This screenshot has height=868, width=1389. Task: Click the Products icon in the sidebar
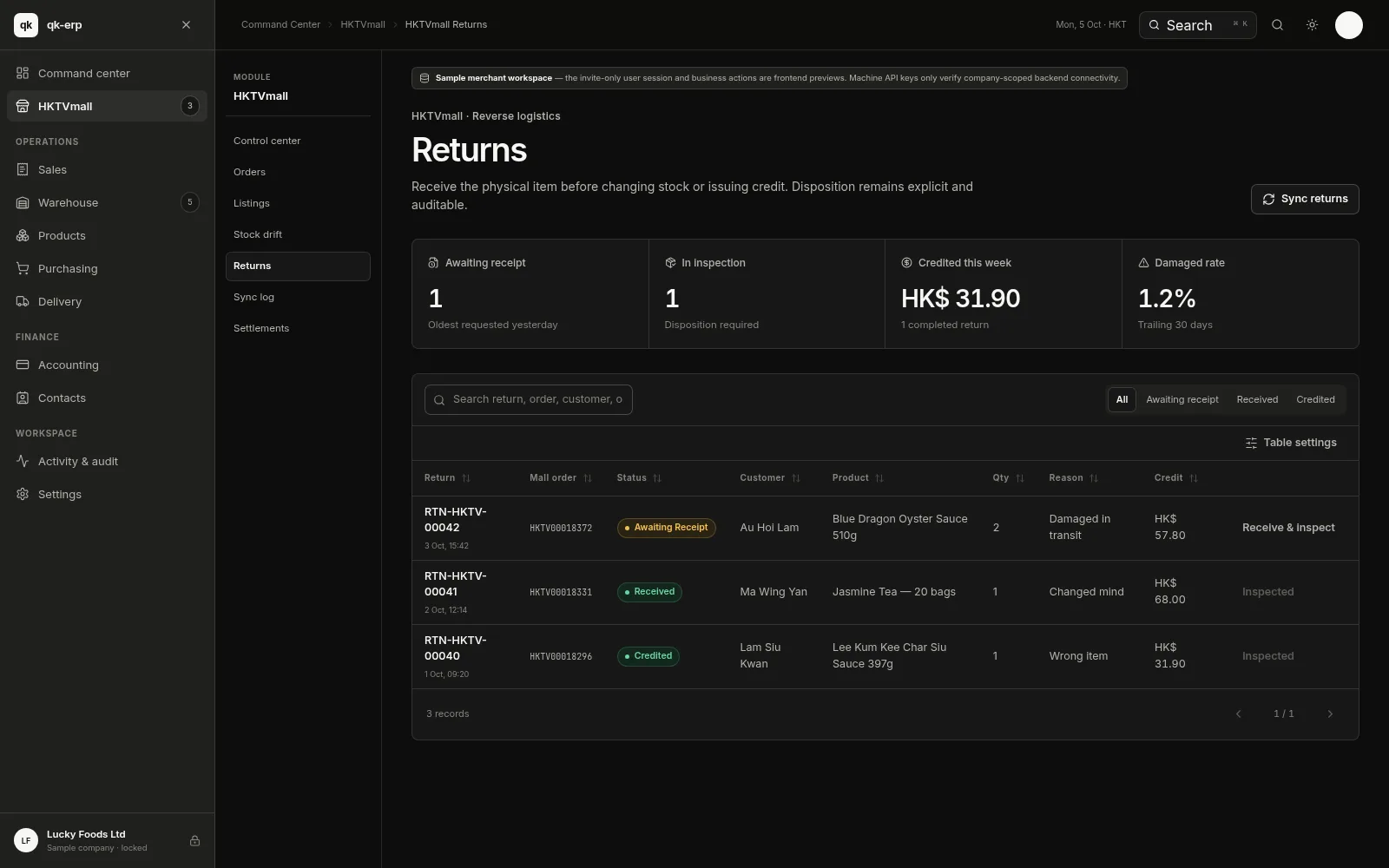pos(23,236)
